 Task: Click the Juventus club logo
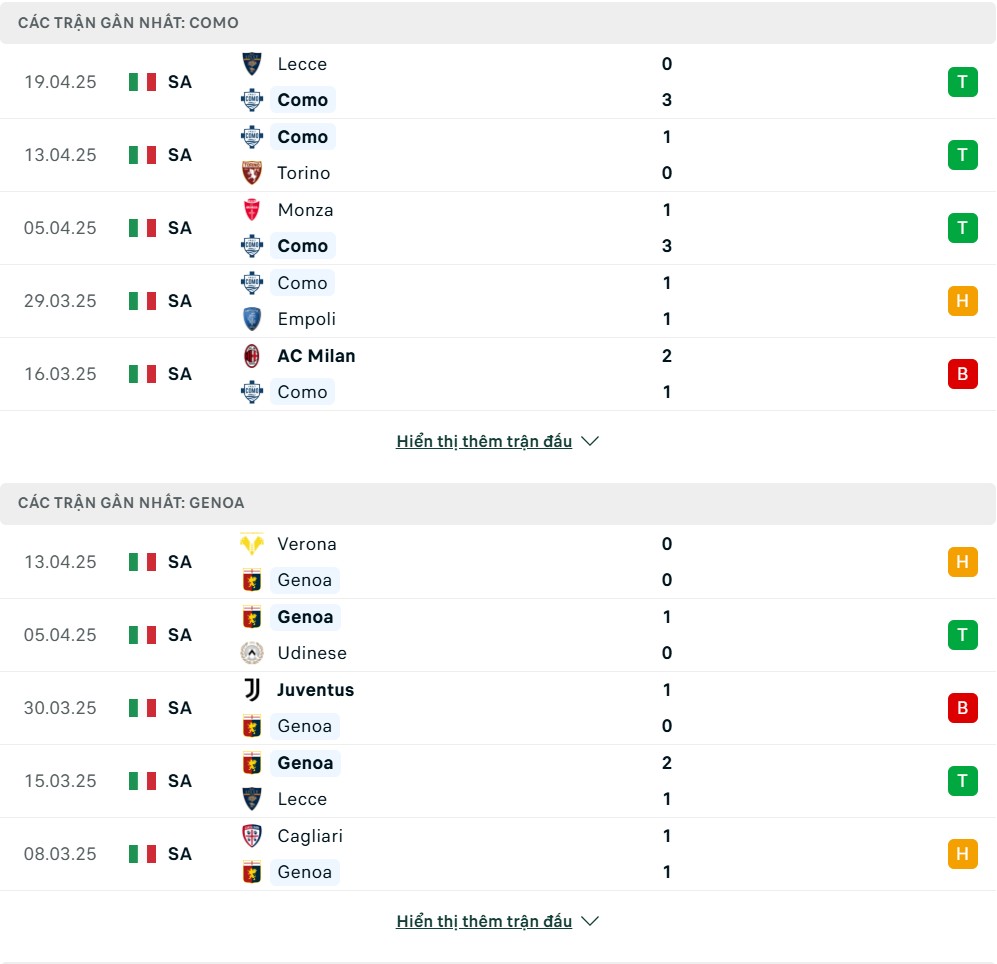coord(252,689)
